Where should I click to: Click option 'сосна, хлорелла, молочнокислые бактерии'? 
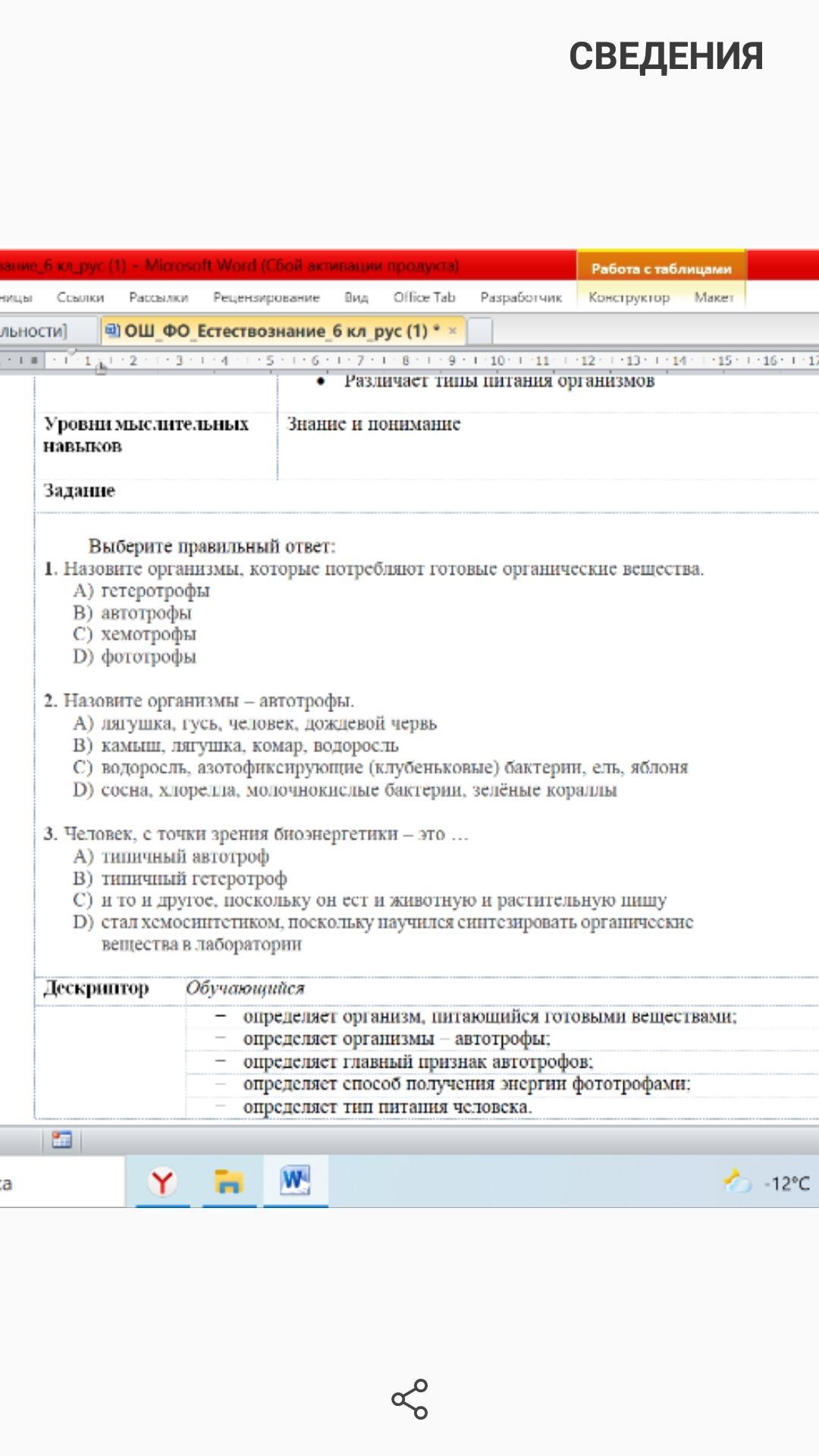(359, 790)
